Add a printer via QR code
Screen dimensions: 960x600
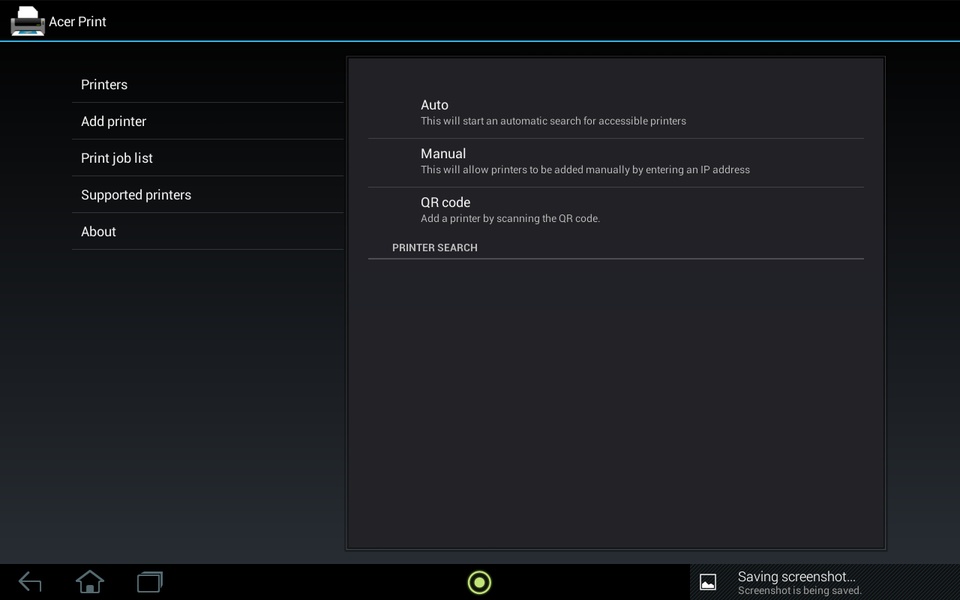[616, 211]
